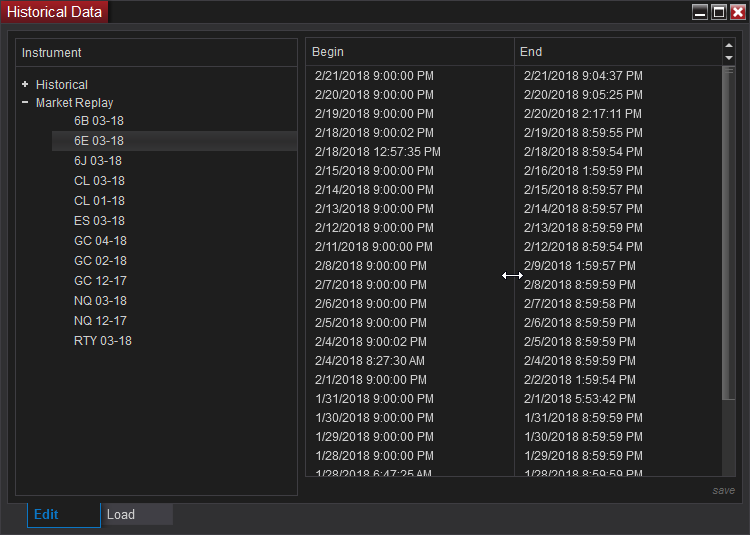Select Begin cell 1/31/2018 9:00:00 PM

pos(375,399)
